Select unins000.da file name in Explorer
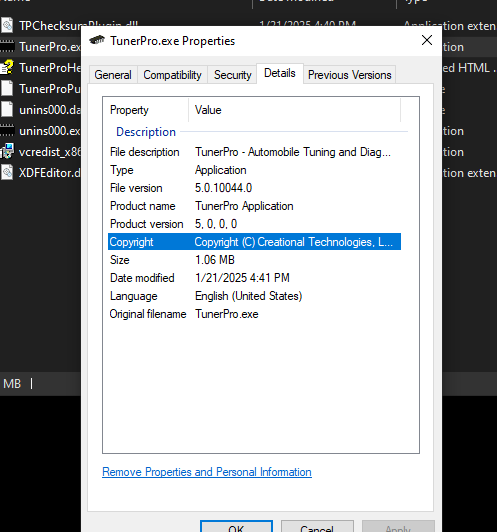 pos(50,110)
